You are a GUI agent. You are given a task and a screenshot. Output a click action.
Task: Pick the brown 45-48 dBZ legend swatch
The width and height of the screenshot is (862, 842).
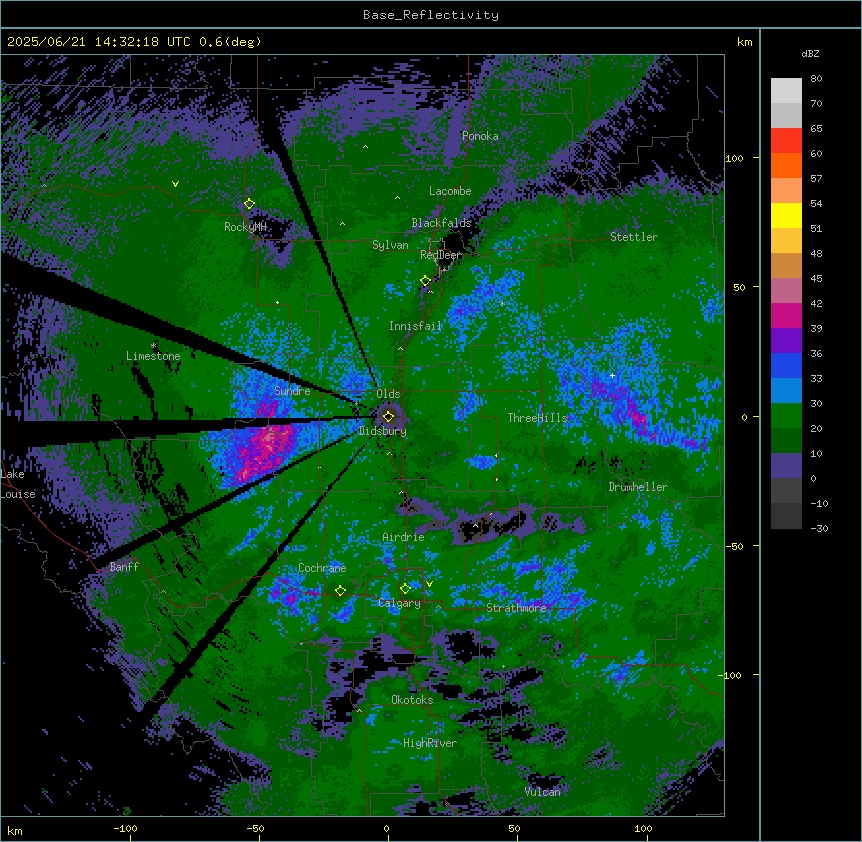(786, 265)
